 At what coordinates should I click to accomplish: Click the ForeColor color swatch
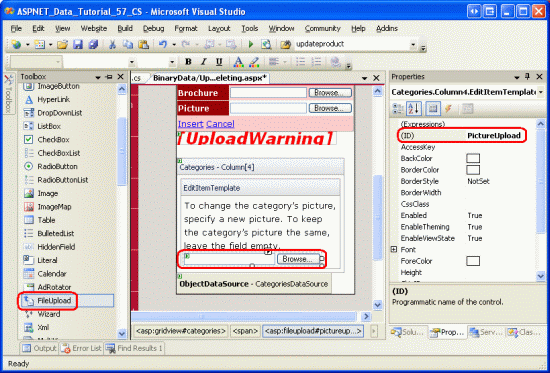tap(473, 261)
